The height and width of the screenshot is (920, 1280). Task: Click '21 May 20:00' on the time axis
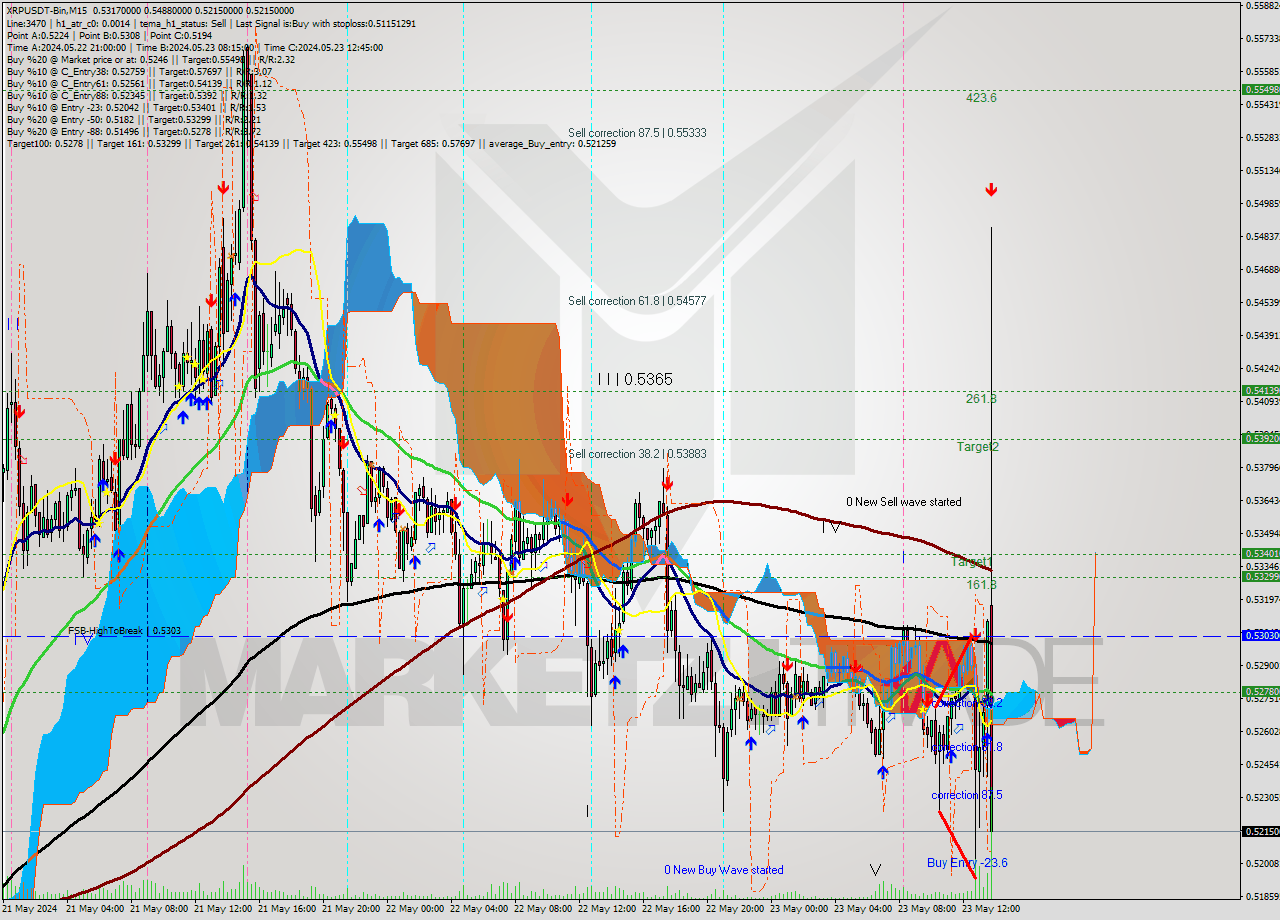[353, 909]
